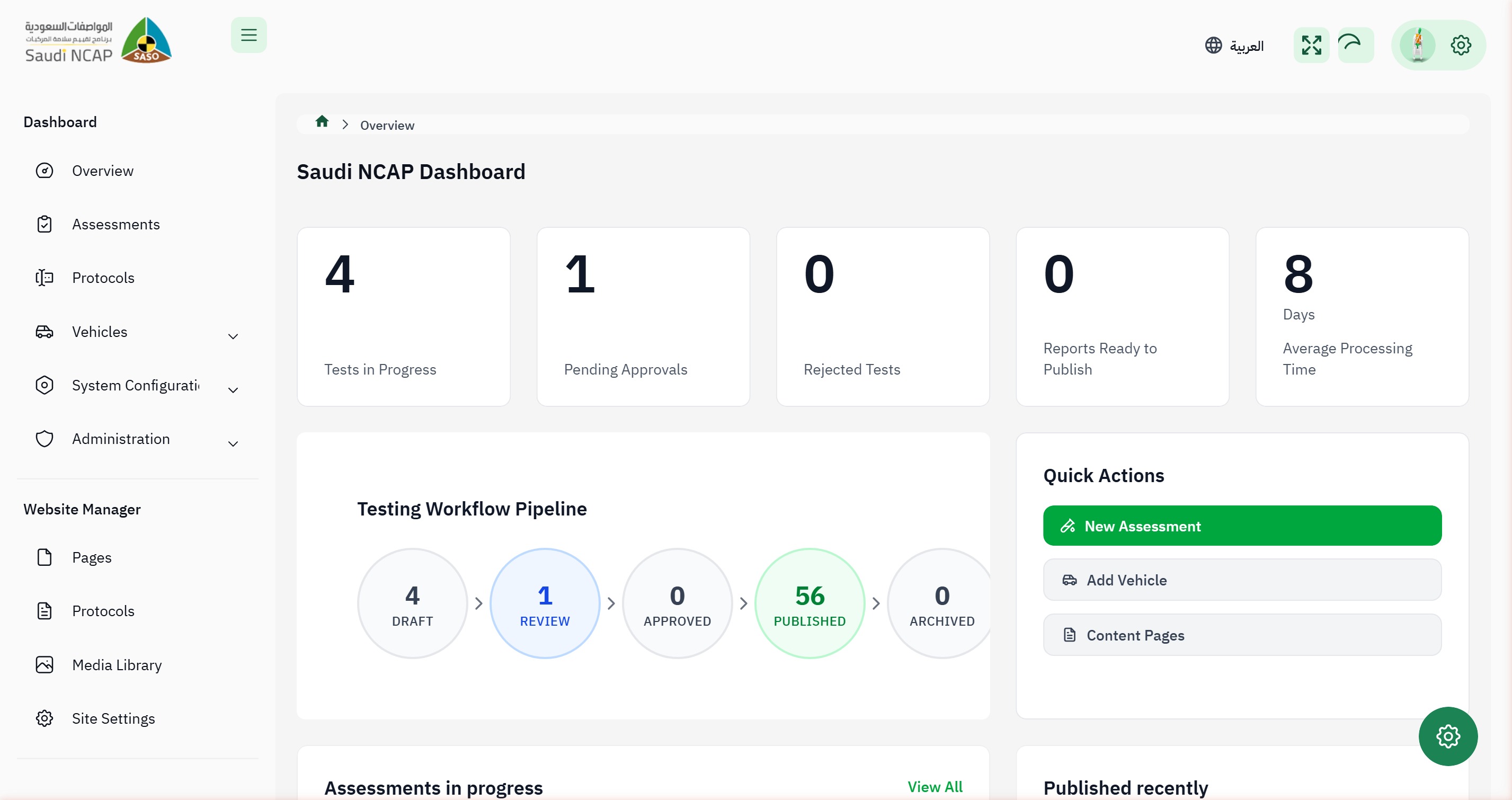Open header settings gear beside avatar

tap(1461, 45)
